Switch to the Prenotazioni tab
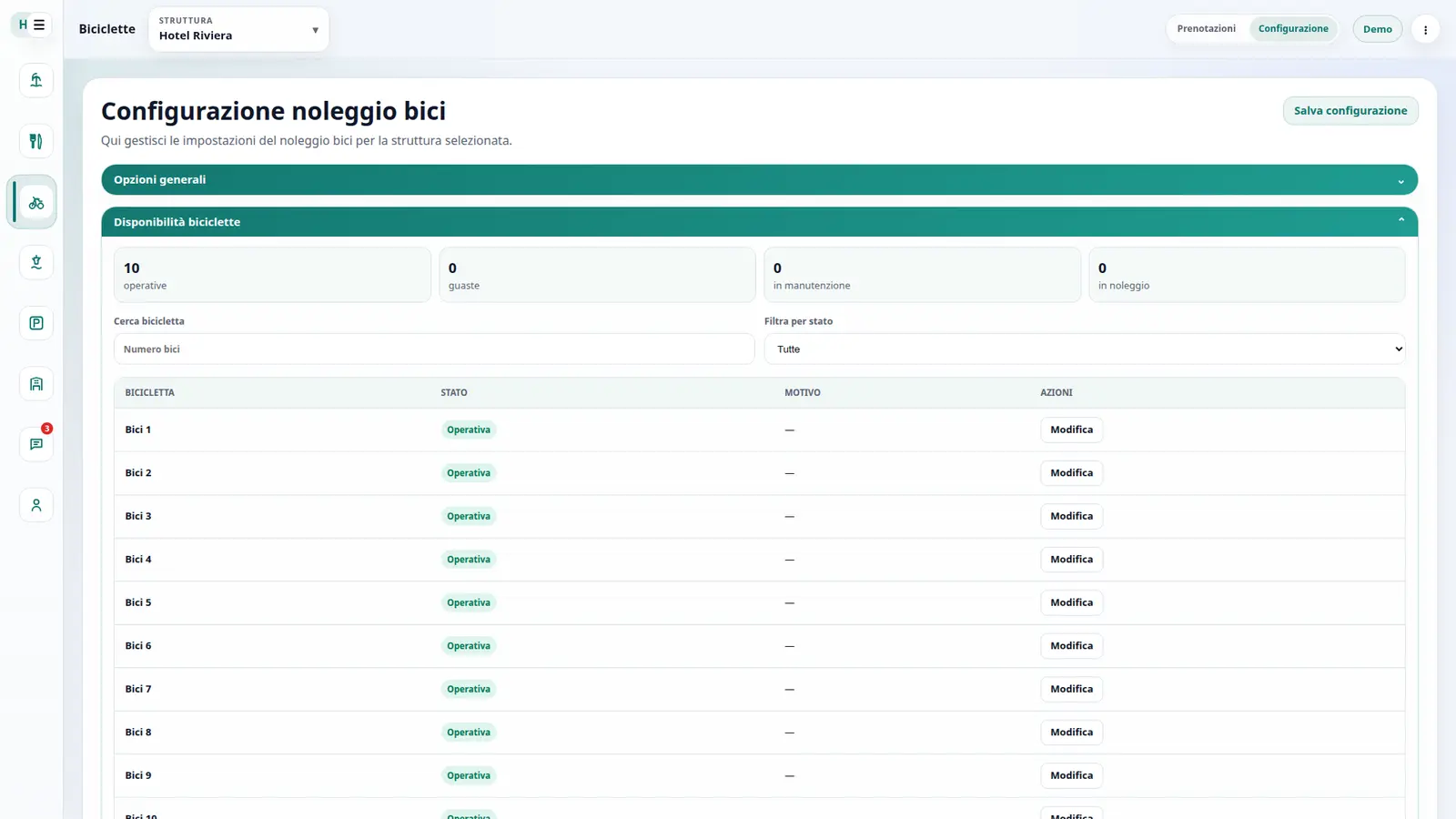1456x819 pixels. 1206,29
